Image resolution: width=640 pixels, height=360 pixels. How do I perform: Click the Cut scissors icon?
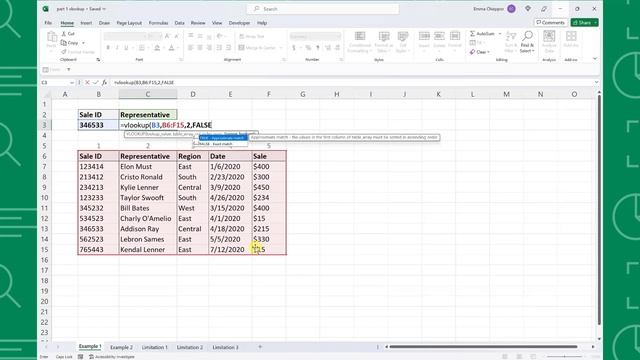(x=64, y=33)
